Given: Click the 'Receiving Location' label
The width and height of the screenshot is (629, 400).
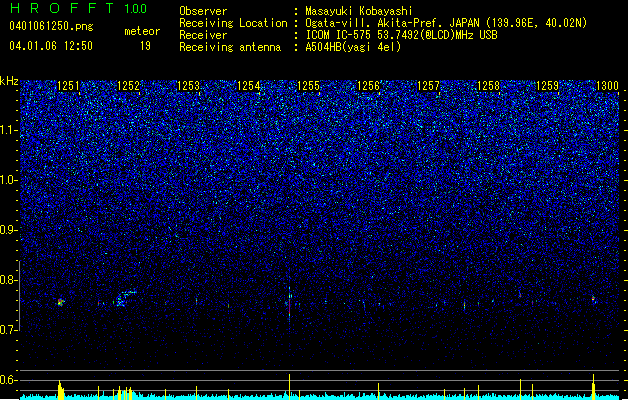Looking at the screenshot, I should [x=233, y=23].
